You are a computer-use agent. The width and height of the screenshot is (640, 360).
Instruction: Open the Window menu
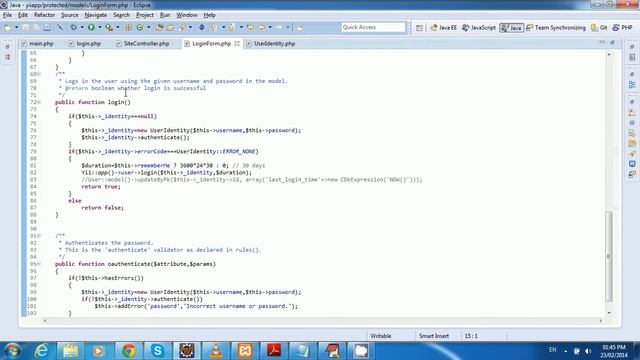[187, 15]
